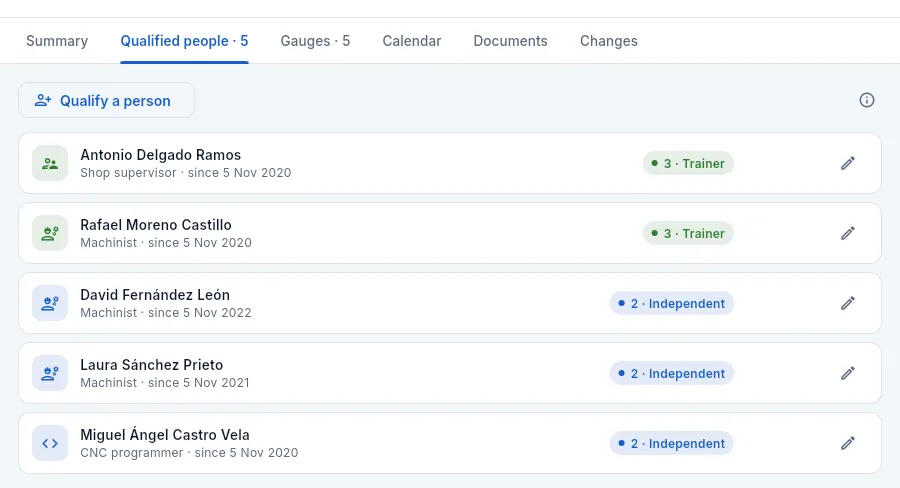This screenshot has height=488, width=900.
Task: Click Antonio Delgado Ramos's 3 · Trainer badge
Action: click(688, 164)
